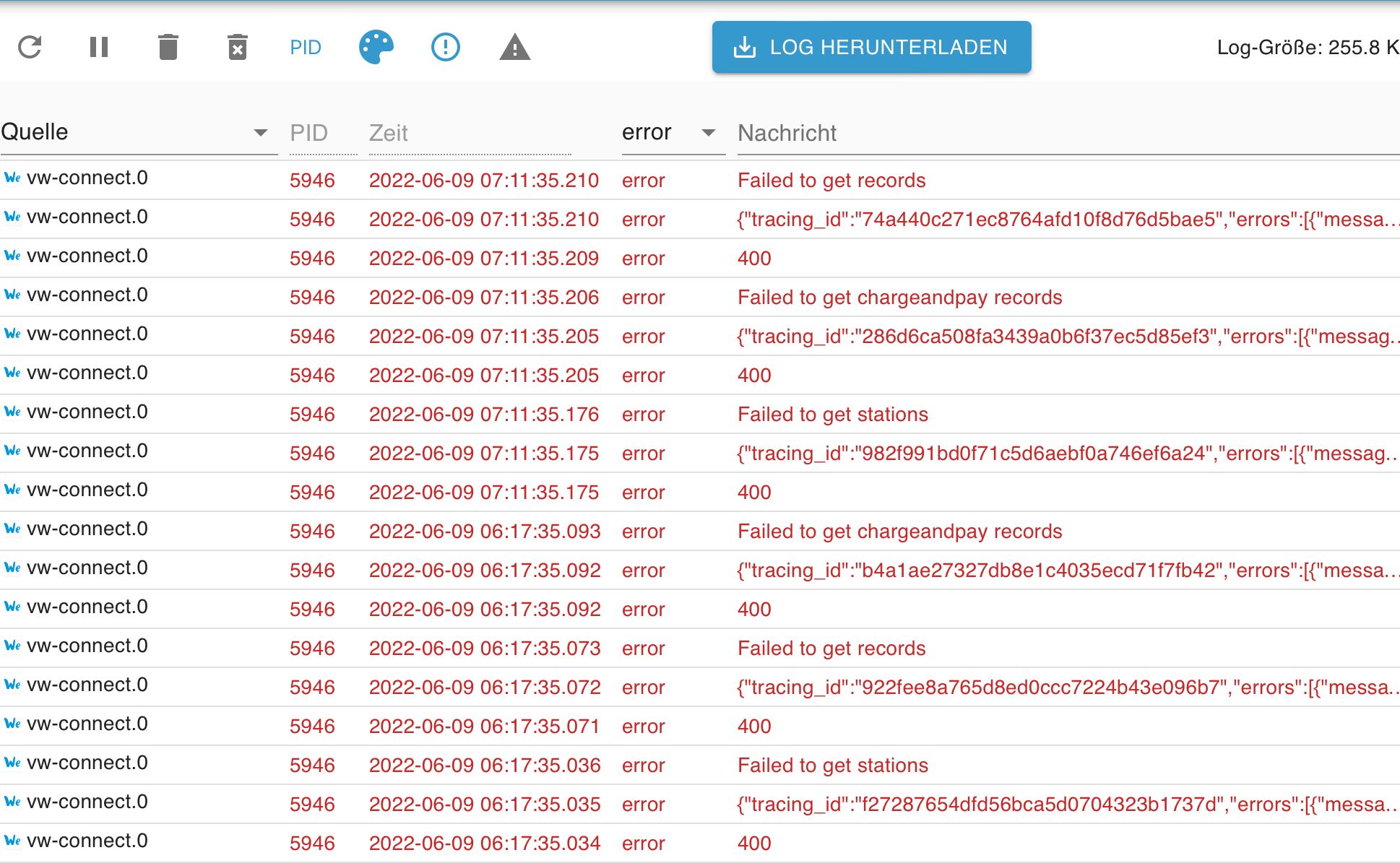Select tracing_id 922fee8a765d message
This screenshot has height=863, width=1400.
1068,688
